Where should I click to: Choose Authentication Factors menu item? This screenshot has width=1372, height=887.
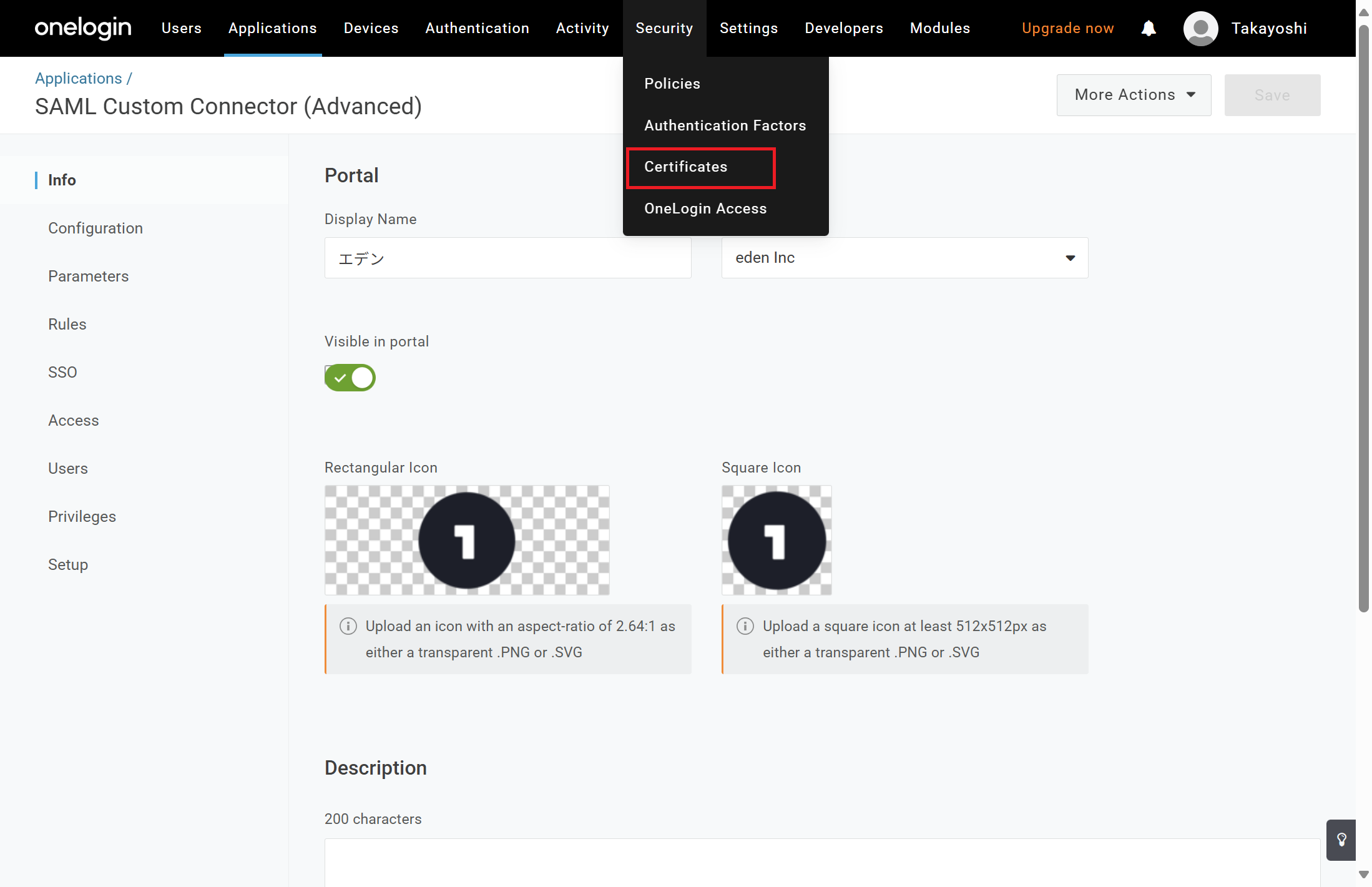coord(725,125)
